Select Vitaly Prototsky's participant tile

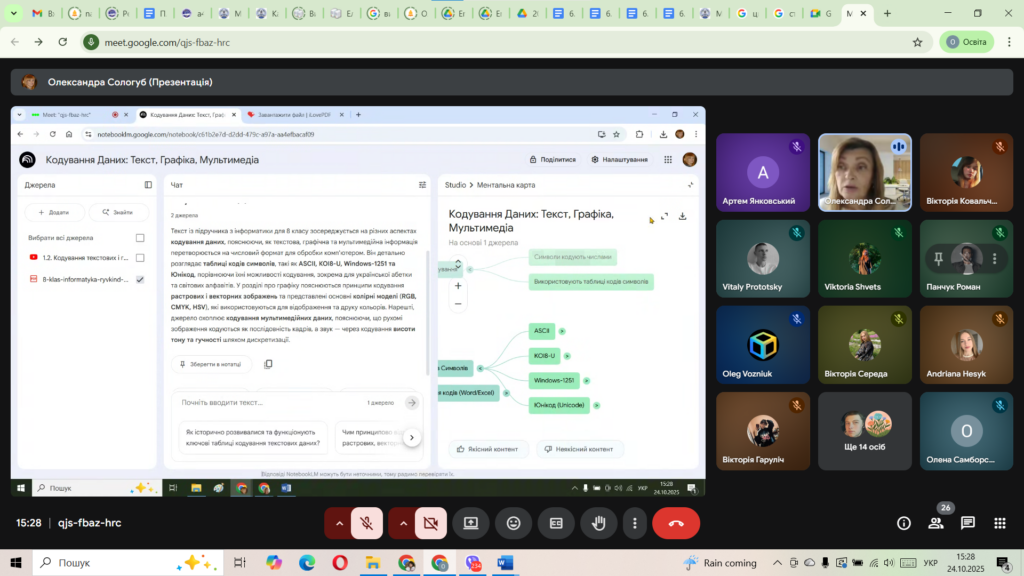click(x=763, y=260)
